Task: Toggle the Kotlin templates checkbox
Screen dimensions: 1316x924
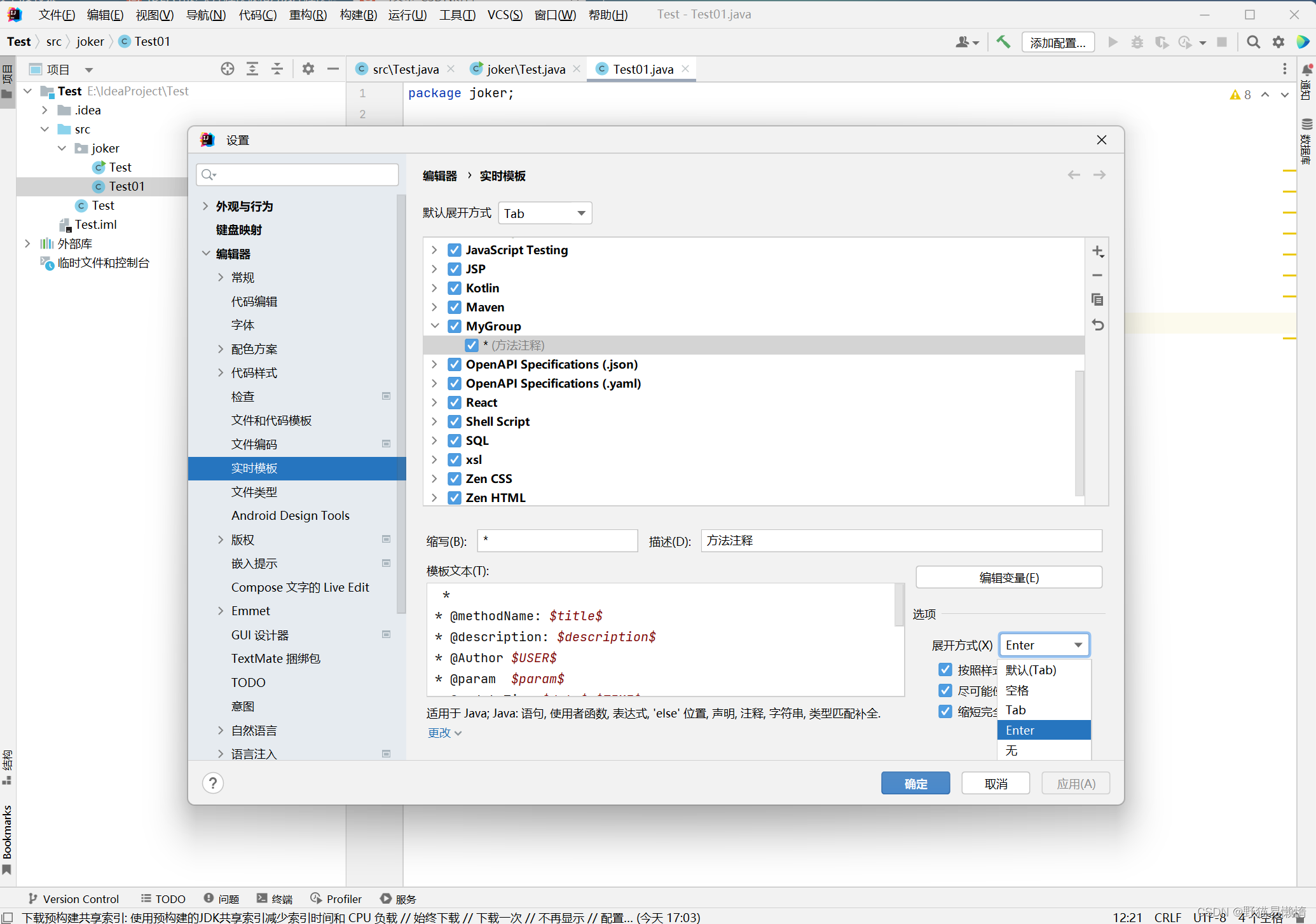Action: tap(455, 288)
